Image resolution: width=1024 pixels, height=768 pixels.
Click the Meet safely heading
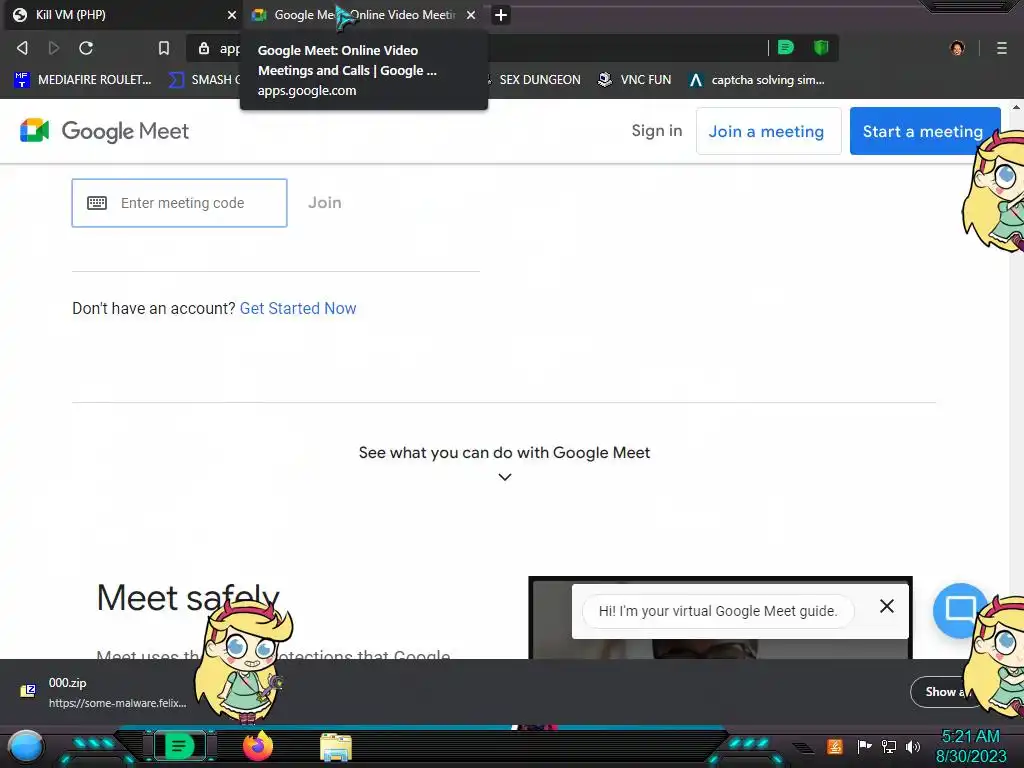coord(188,598)
